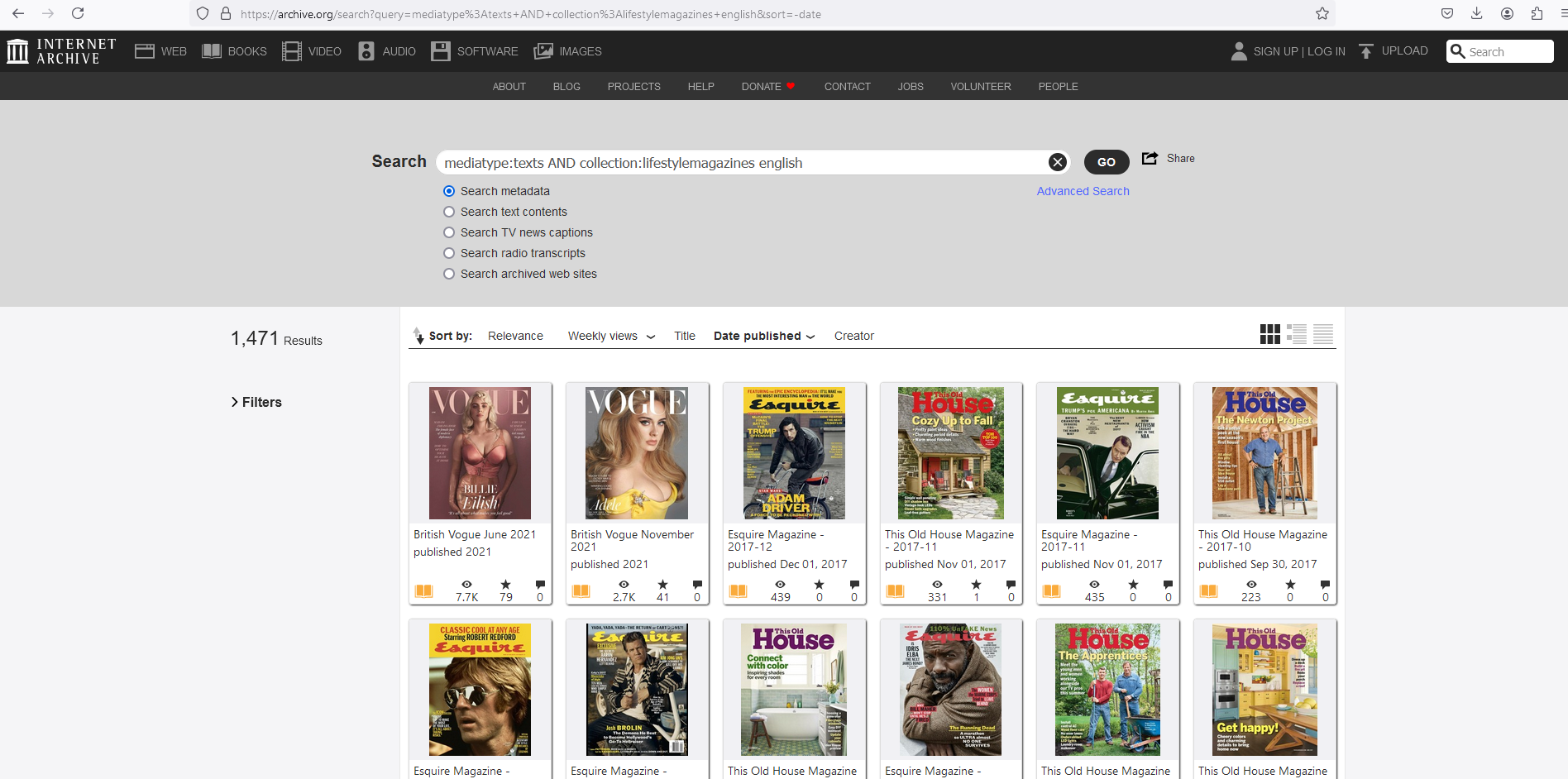The width and height of the screenshot is (1568, 779).
Task: Expand the Filters panel
Action: 256,402
